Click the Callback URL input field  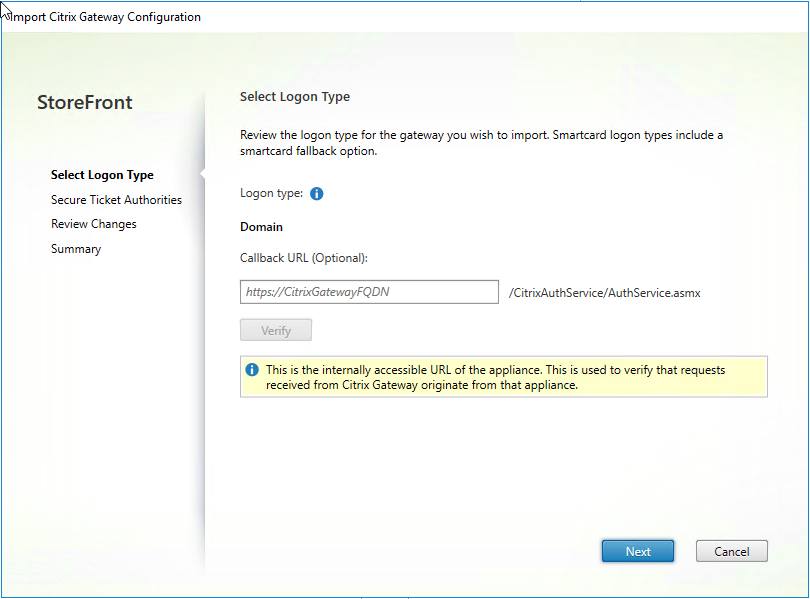369,292
